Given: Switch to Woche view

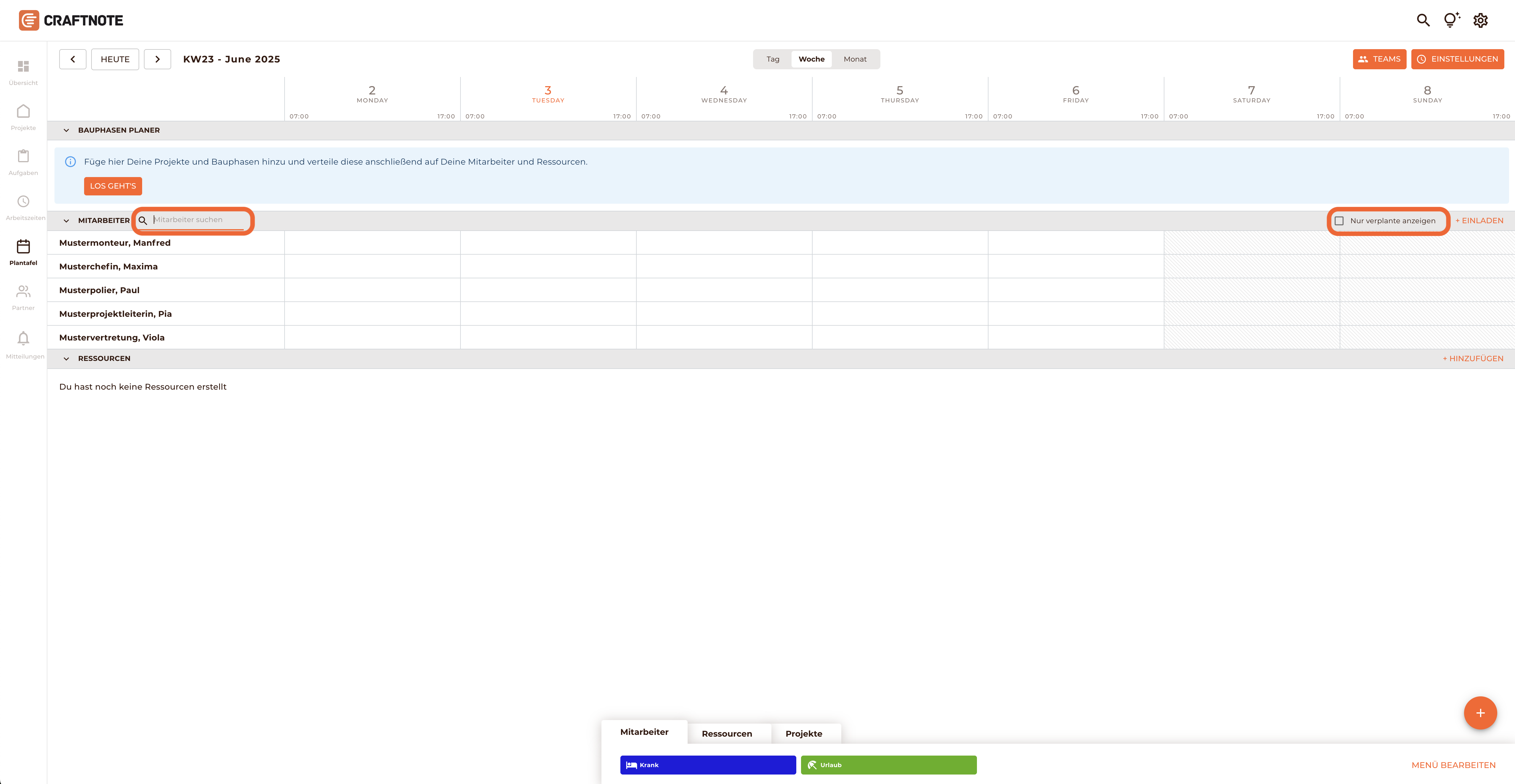Looking at the screenshot, I should pyautogui.click(x=812, y=60).
